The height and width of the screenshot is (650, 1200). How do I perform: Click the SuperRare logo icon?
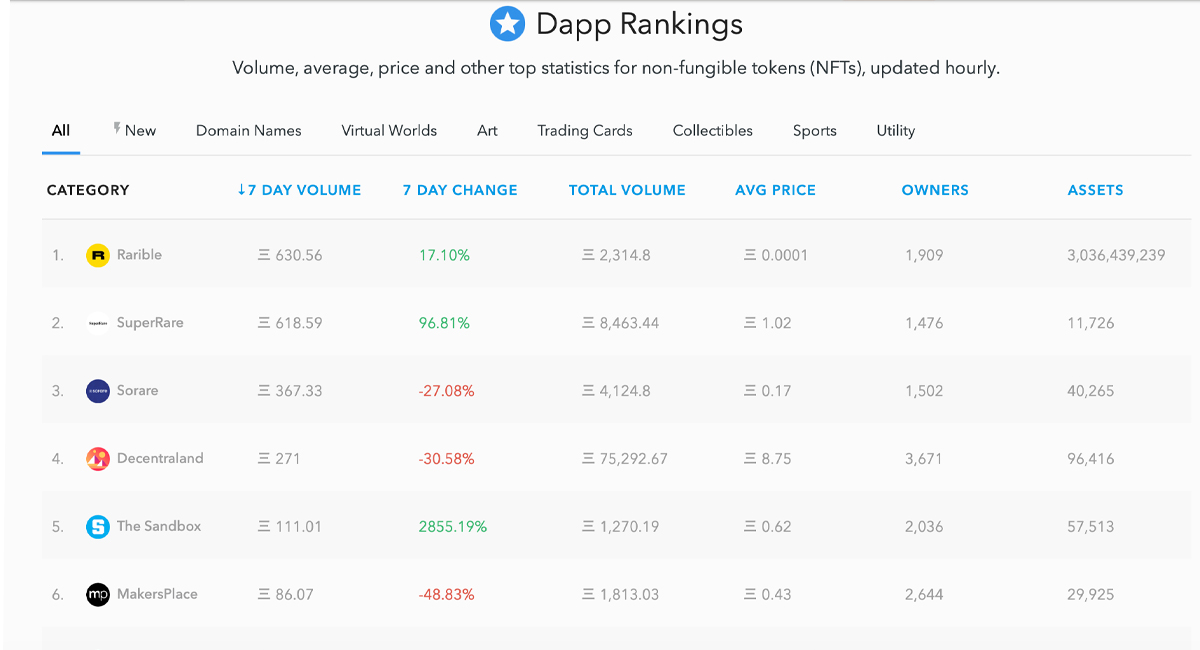pyautogui.click(x=97, y=323)
